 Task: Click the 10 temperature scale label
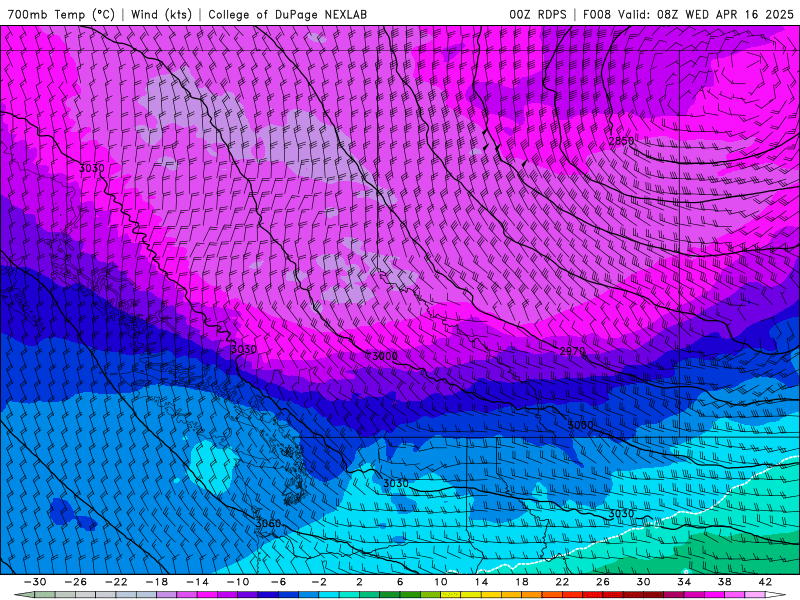click(441, 582)
